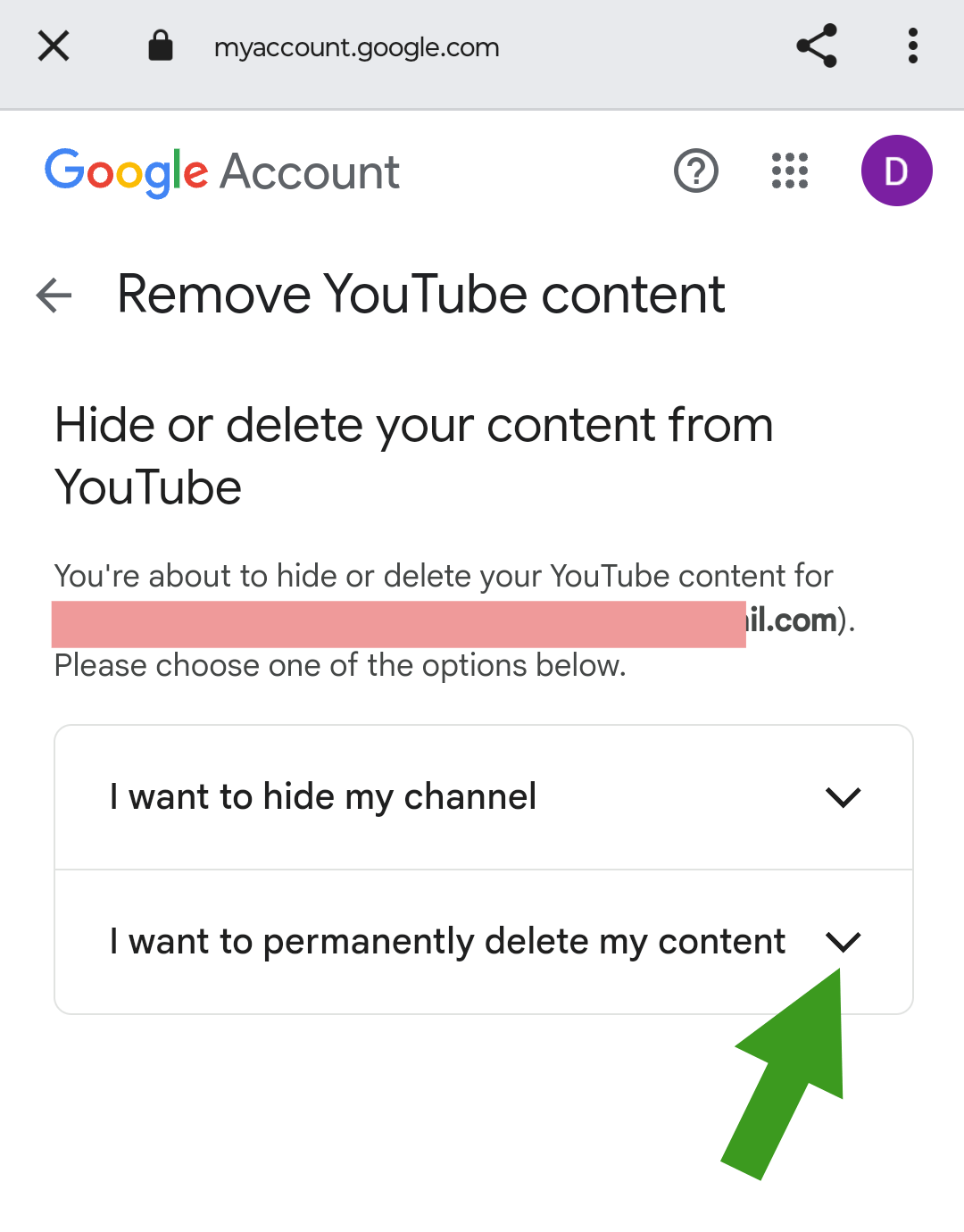Share this page using the share icon
The width and height of the screenshot is (964, 1232).
click(x=817, y=46)
